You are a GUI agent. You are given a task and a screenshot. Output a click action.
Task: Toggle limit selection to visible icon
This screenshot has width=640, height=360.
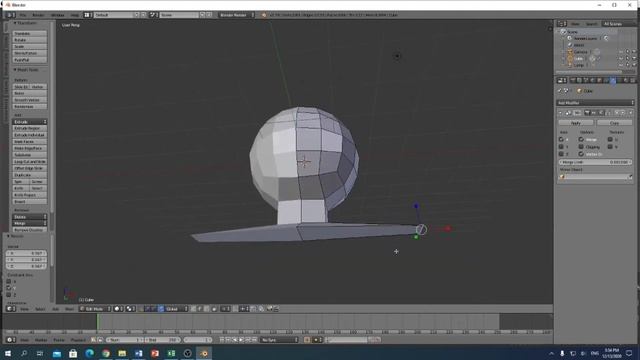pos(214,309)
